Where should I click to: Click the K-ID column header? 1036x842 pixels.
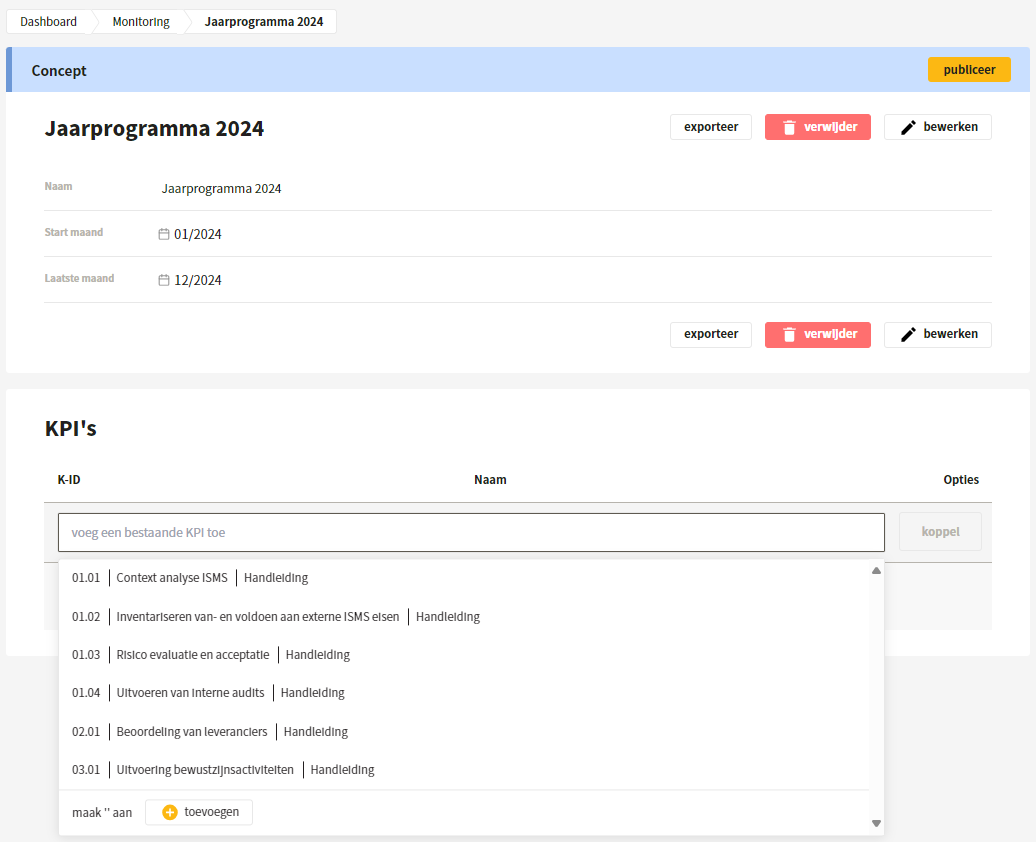pyautogui.click(x=69, y=480)
